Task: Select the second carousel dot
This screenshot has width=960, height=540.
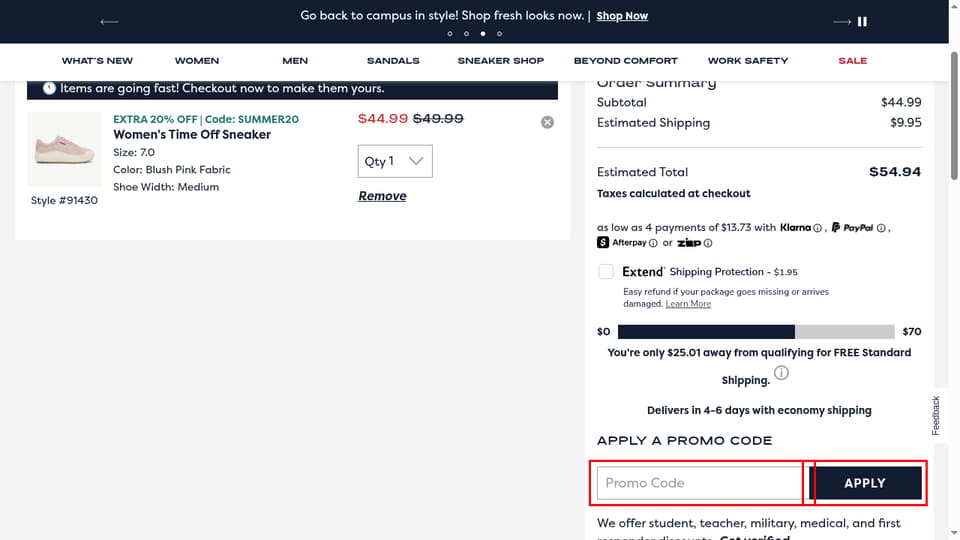Action: (x=467, y=34)
